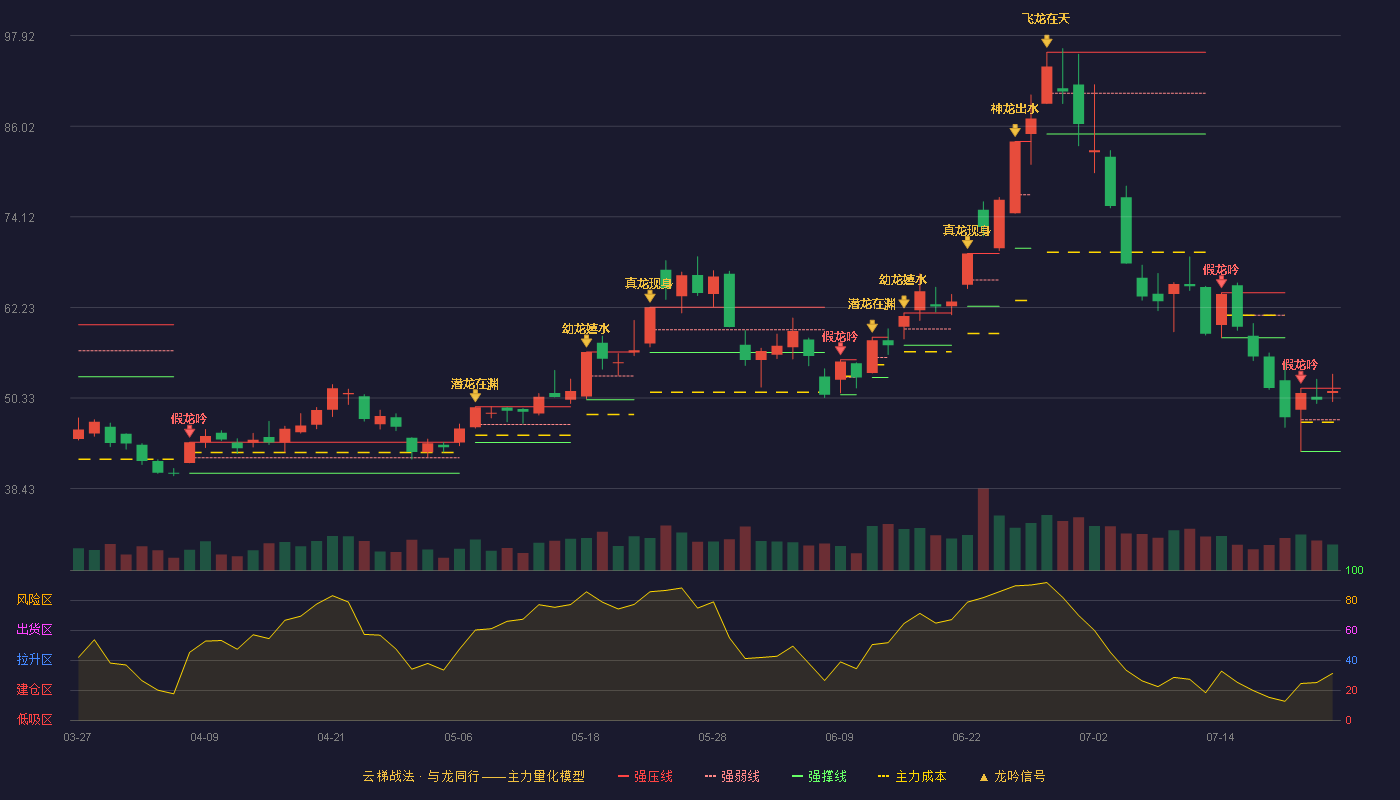
Task: Click the 80 indicator axis value
Action: coord(1351,601)
